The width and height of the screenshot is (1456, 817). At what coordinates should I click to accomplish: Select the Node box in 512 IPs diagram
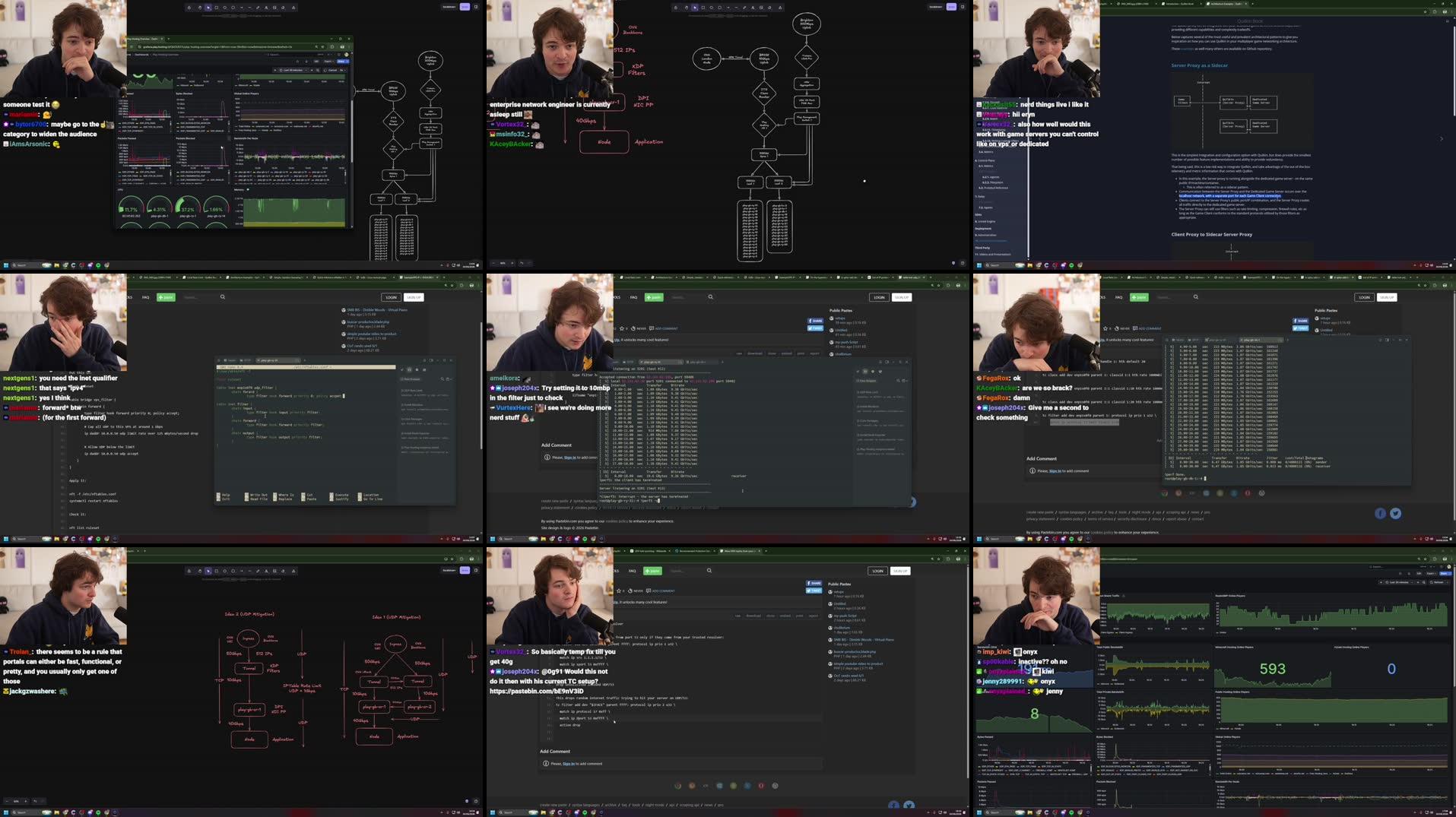pyautogui.click(x=604, y=142)
